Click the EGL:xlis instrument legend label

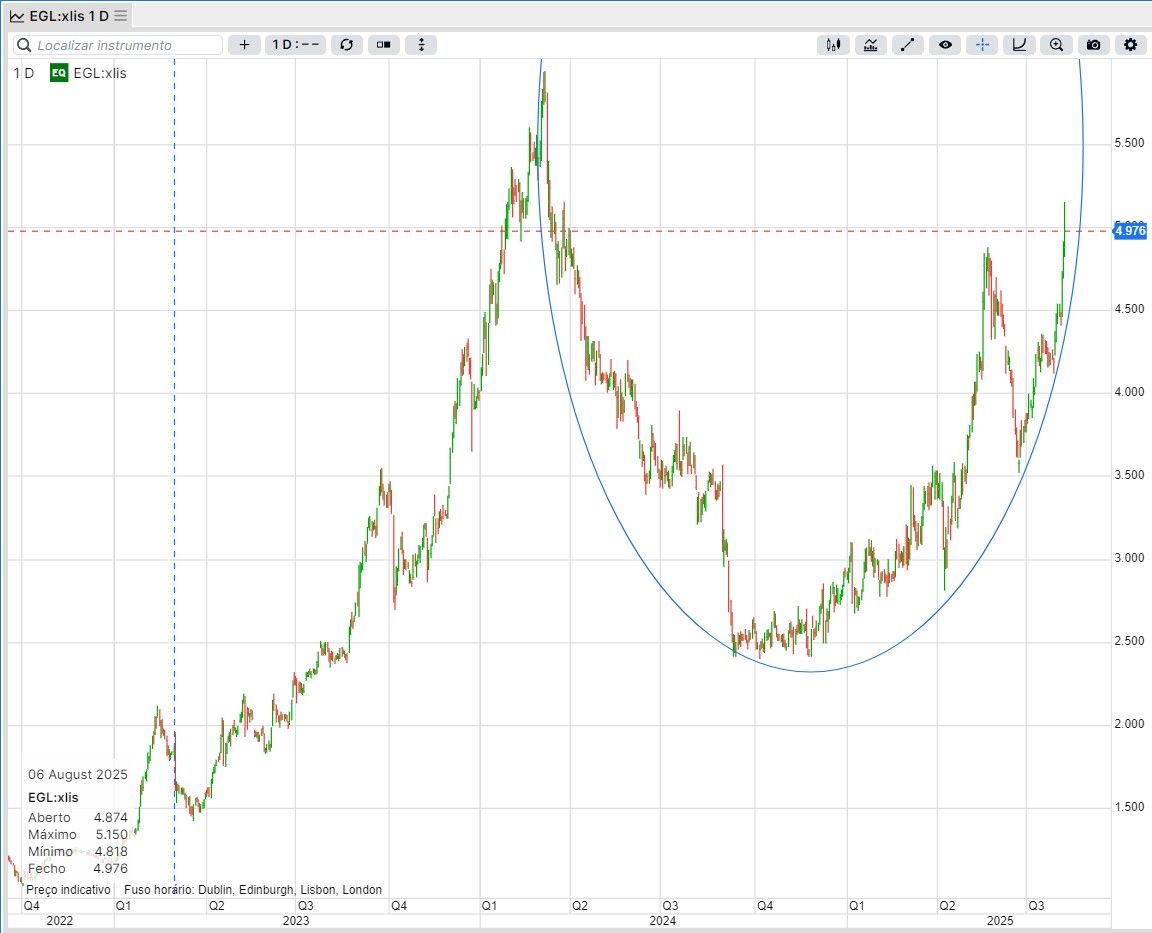100,73
